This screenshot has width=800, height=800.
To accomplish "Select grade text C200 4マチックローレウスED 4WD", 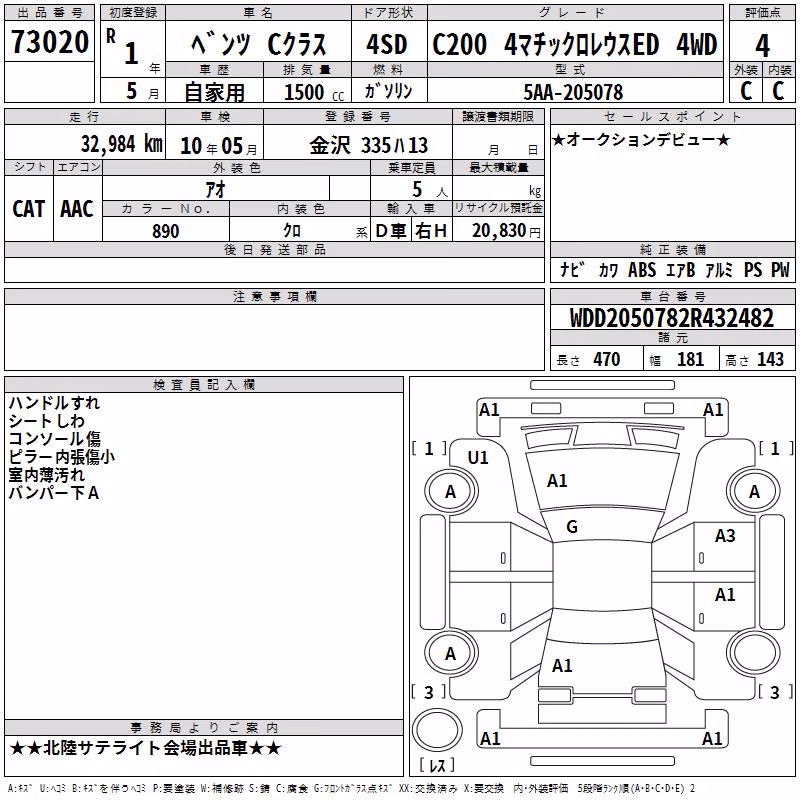I will click(575, 44).
